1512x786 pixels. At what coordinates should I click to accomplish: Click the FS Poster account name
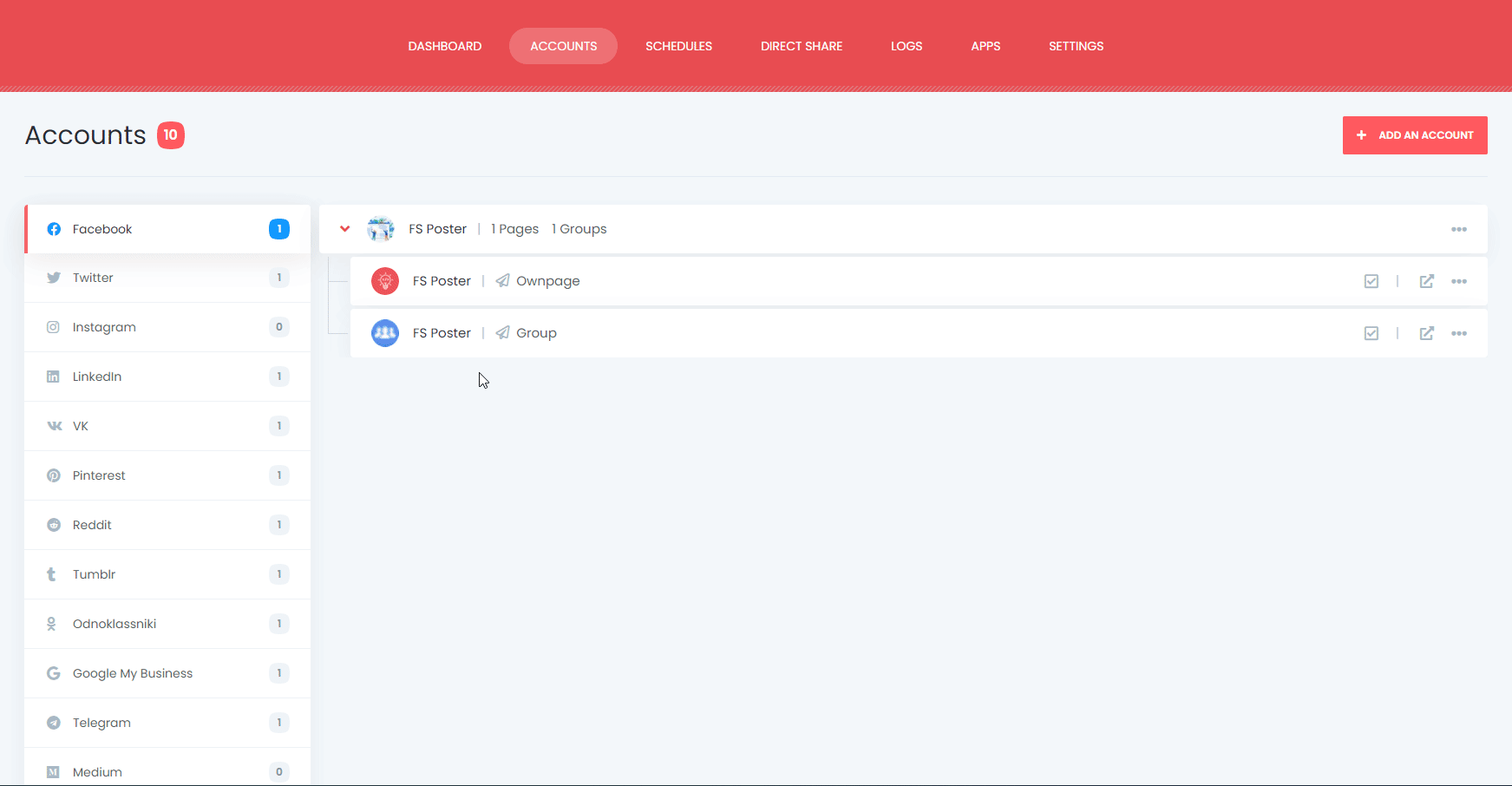[437, 229]
